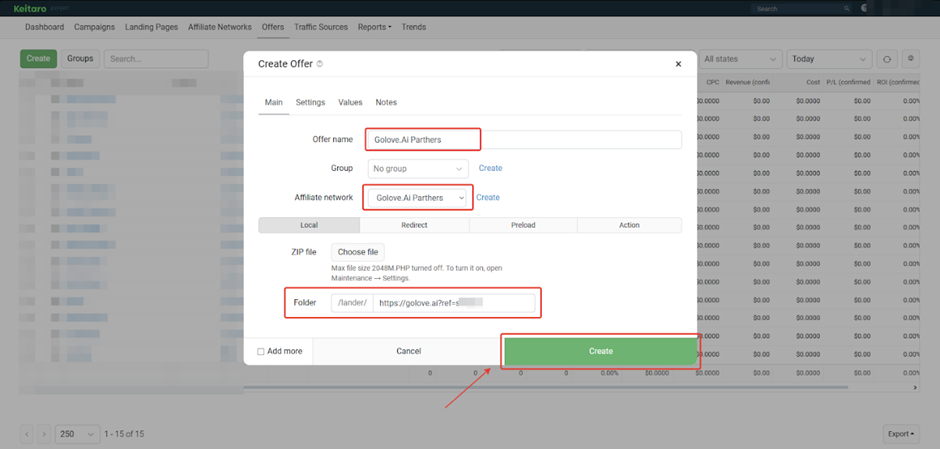The image size is (940, 449).
Task: Click the Choose file button
Action: click(358, 252)
